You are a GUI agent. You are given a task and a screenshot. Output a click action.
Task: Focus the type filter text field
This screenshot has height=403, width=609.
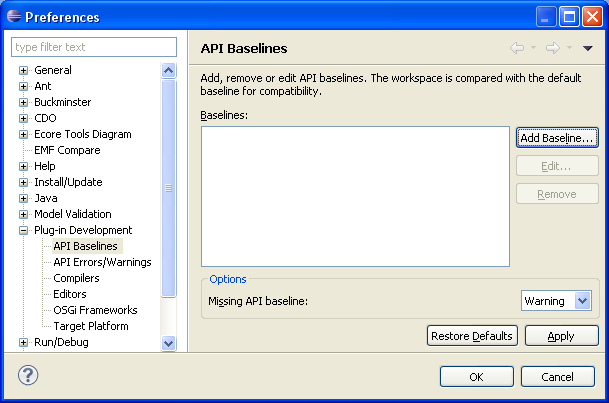click(94, 47)
